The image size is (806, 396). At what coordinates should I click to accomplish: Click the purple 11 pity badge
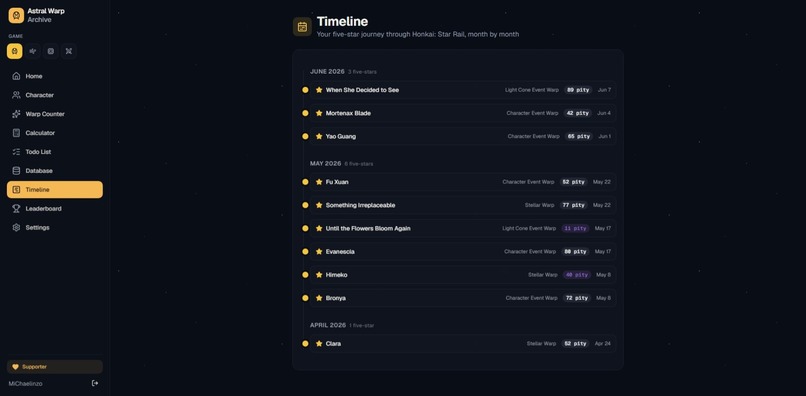575,228
